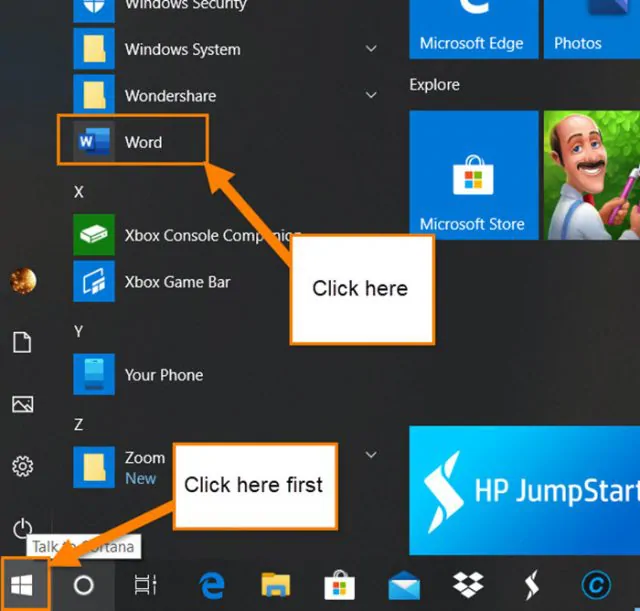This screenshot has width=640, height=611.
Task: Expand the Zoom folder chevron
Action: (x=371, y=454)
